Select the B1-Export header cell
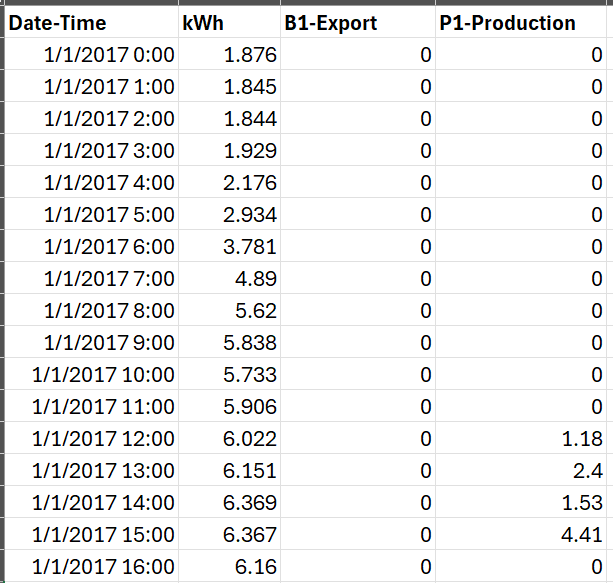 coord(358,23)
